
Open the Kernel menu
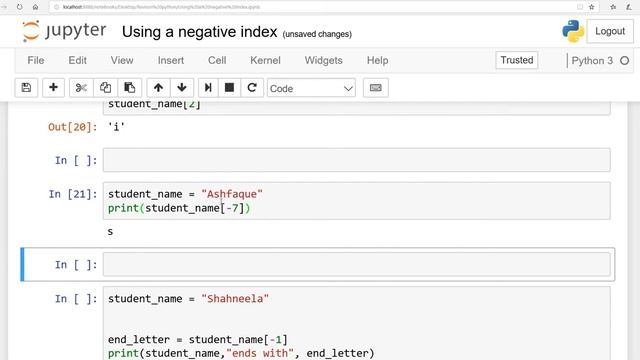coord(265,60)
